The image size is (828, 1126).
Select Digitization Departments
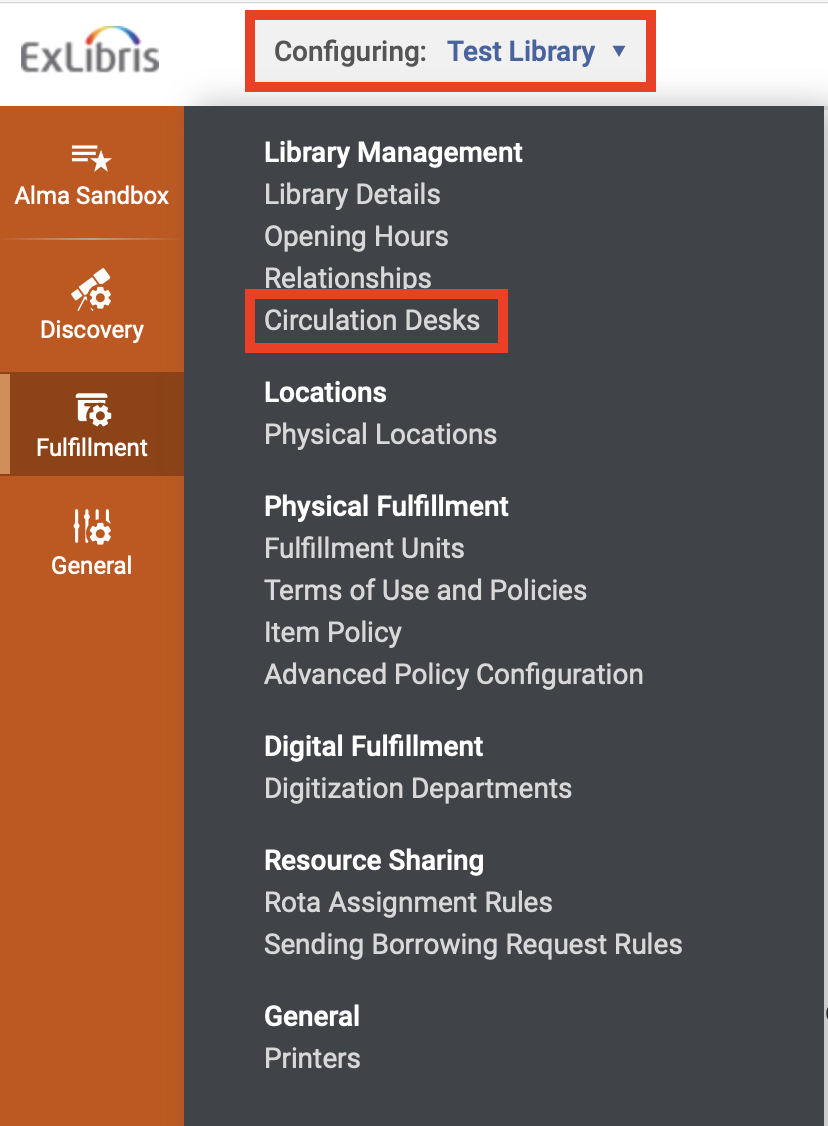(x=418, y=788)
